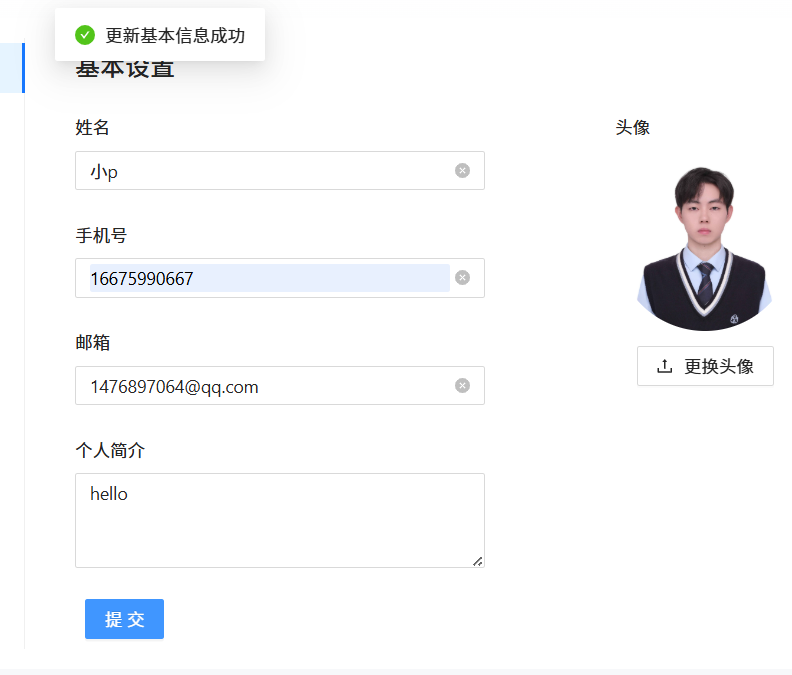Click the 提交 button
Viewport: 792px width, 675px height.
[124, 619]
